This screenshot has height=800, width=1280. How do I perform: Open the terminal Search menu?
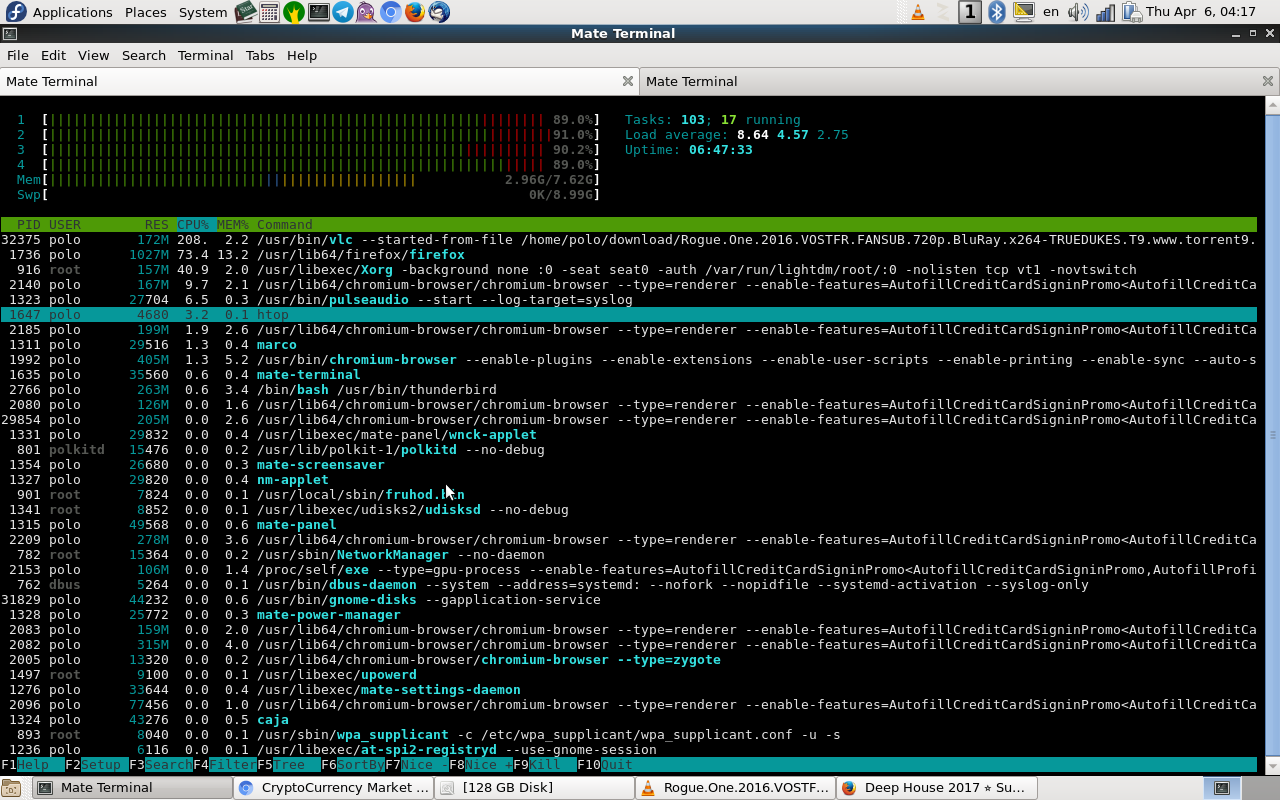(x=144, y=55)
